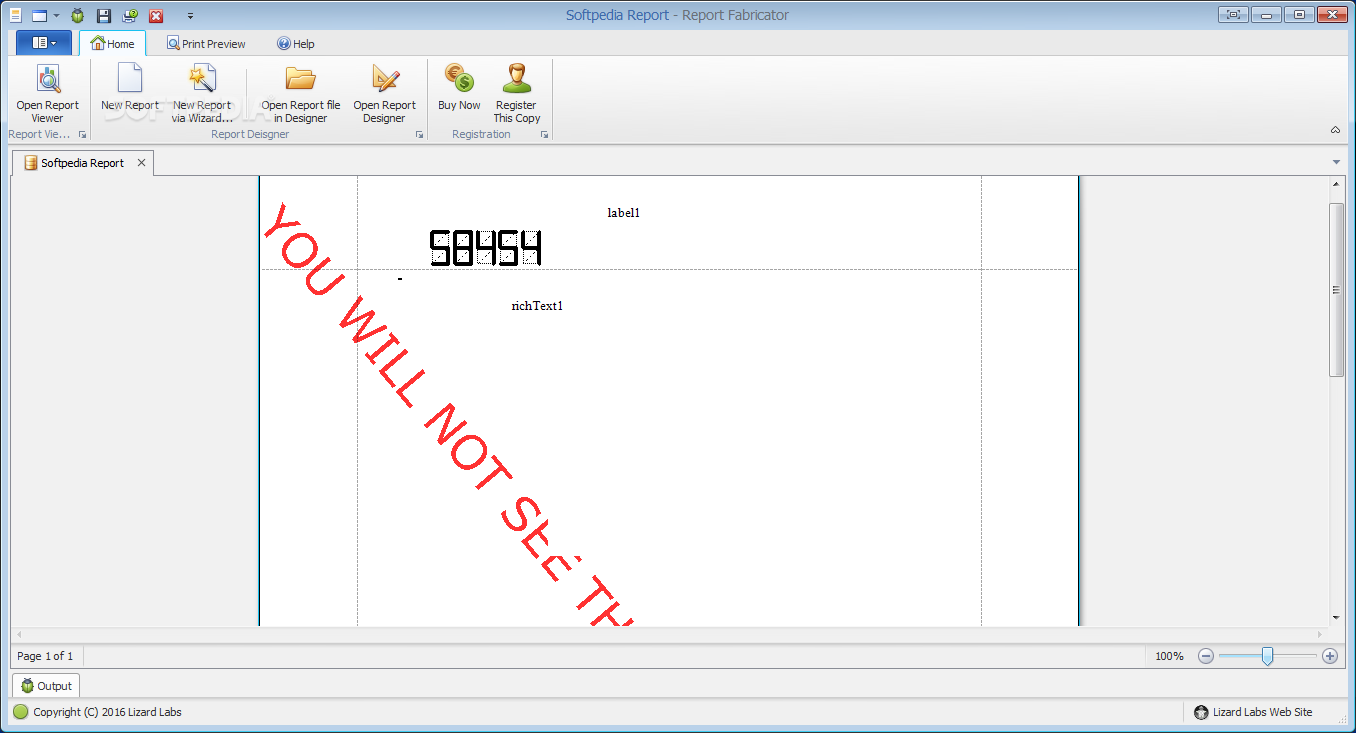This screenshot has height=733, width=1356.
Task: Click the 58454 digital number display
Action: click(485, 248)
